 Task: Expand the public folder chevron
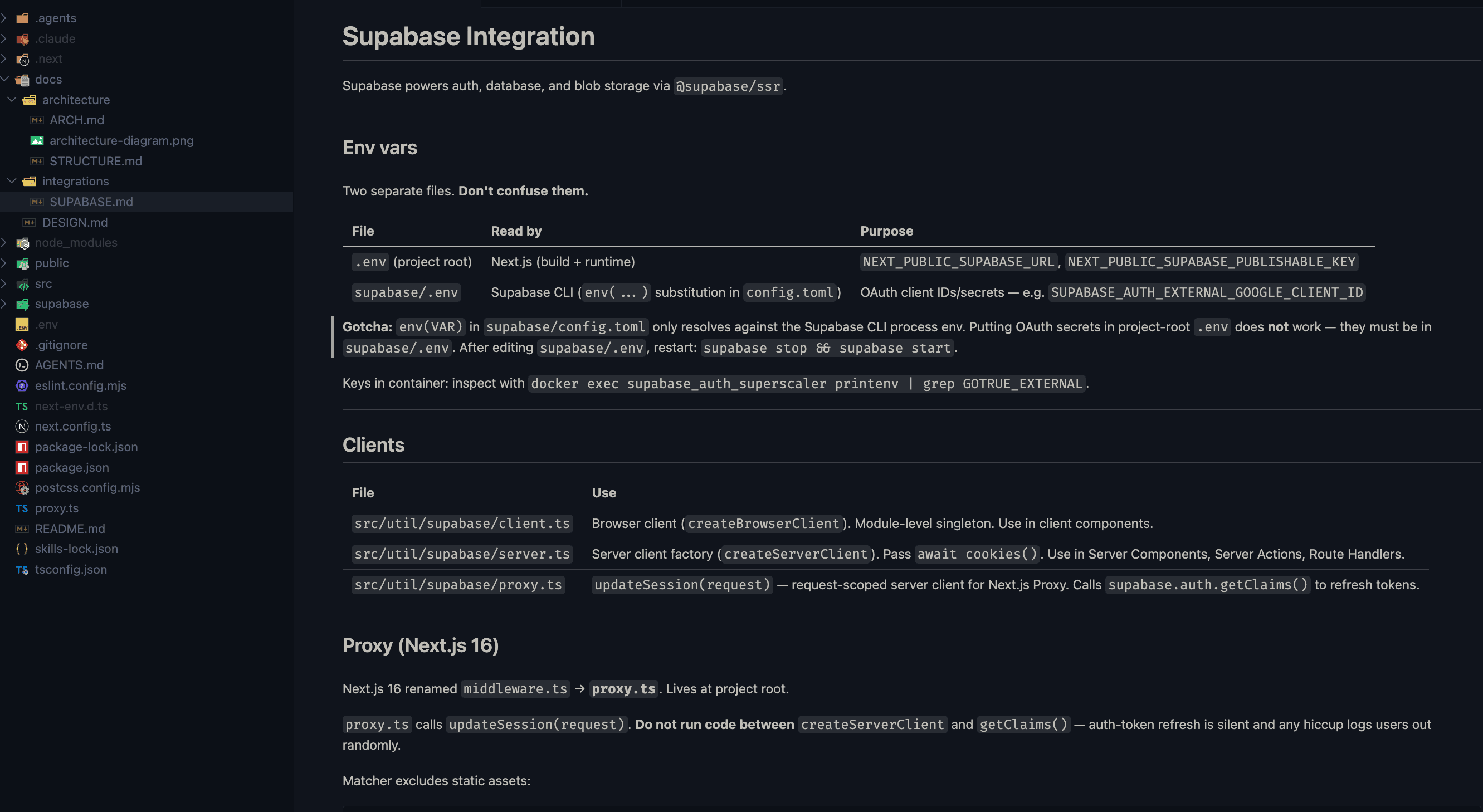point(4,263)
